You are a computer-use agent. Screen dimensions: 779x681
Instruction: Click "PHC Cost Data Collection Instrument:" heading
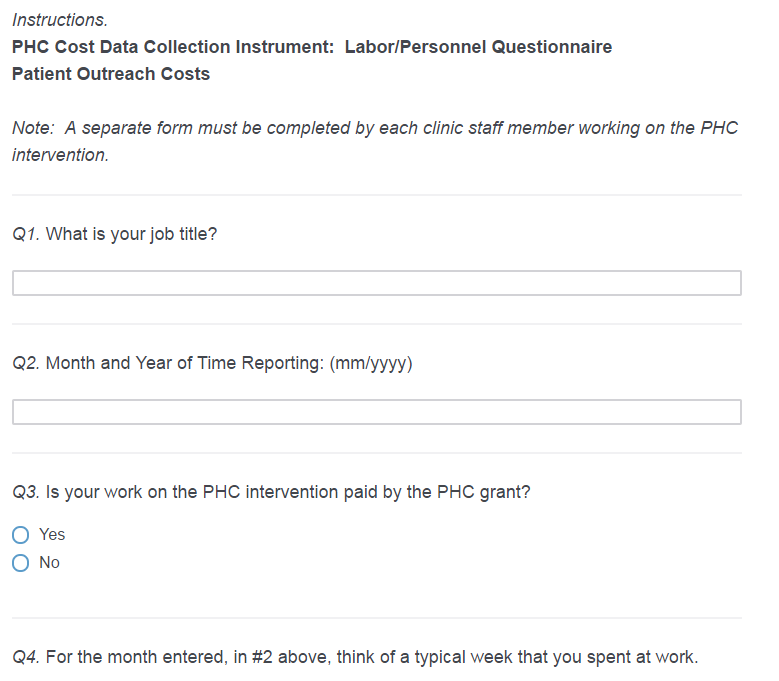pos(173,47)
